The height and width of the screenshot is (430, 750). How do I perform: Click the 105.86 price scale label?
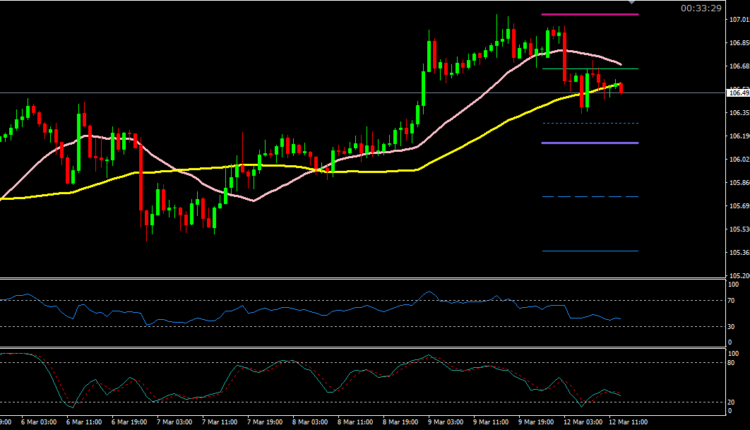pos(739,183)
